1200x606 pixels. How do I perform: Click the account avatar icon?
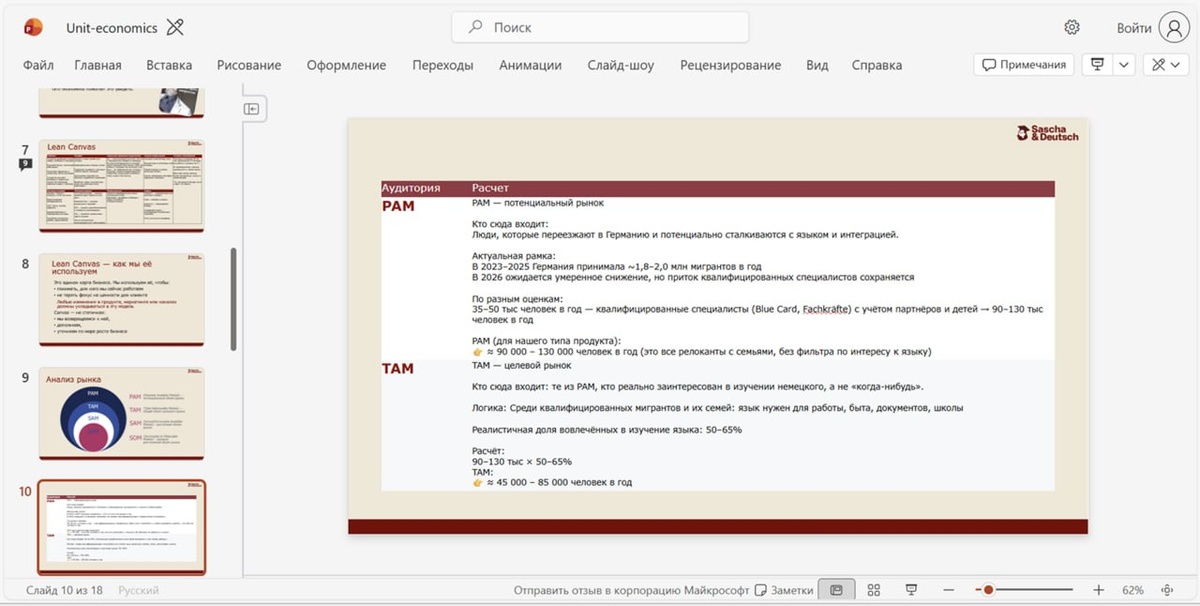coord(1174,27)
